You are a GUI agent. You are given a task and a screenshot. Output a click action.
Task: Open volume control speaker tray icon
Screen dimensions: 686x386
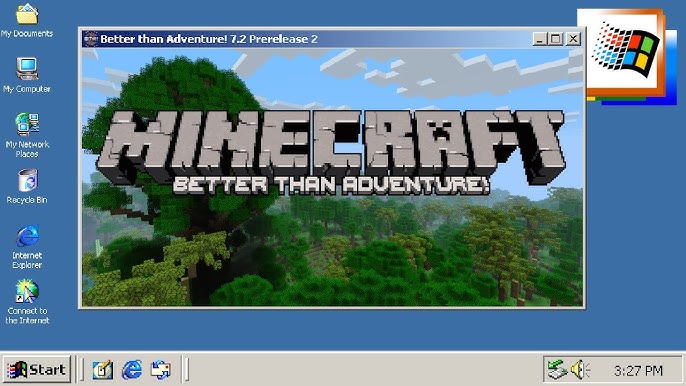pyautogui.click(x=581, y=370)
